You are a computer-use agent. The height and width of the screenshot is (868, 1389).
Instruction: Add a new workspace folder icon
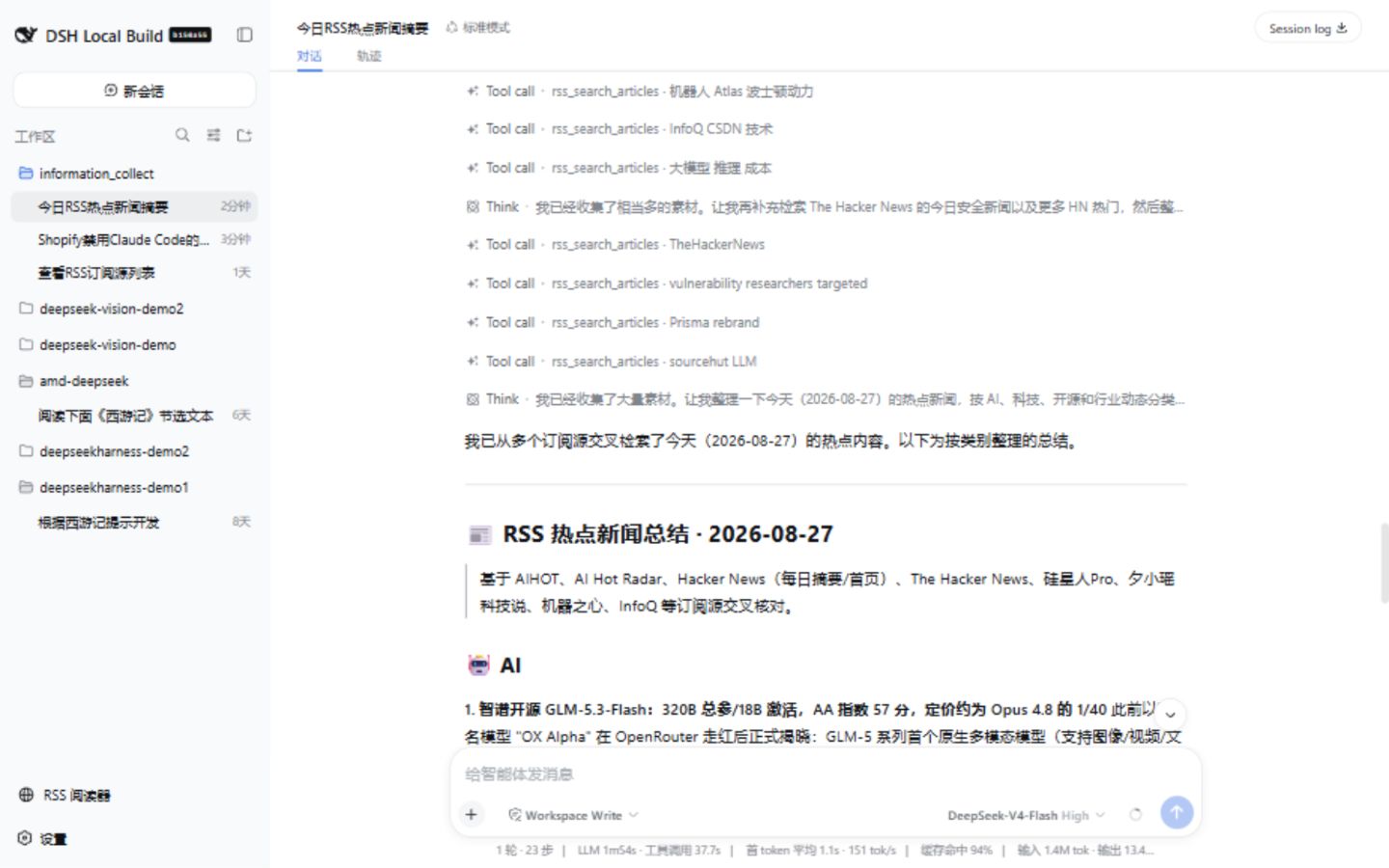(x=244, y=135)
